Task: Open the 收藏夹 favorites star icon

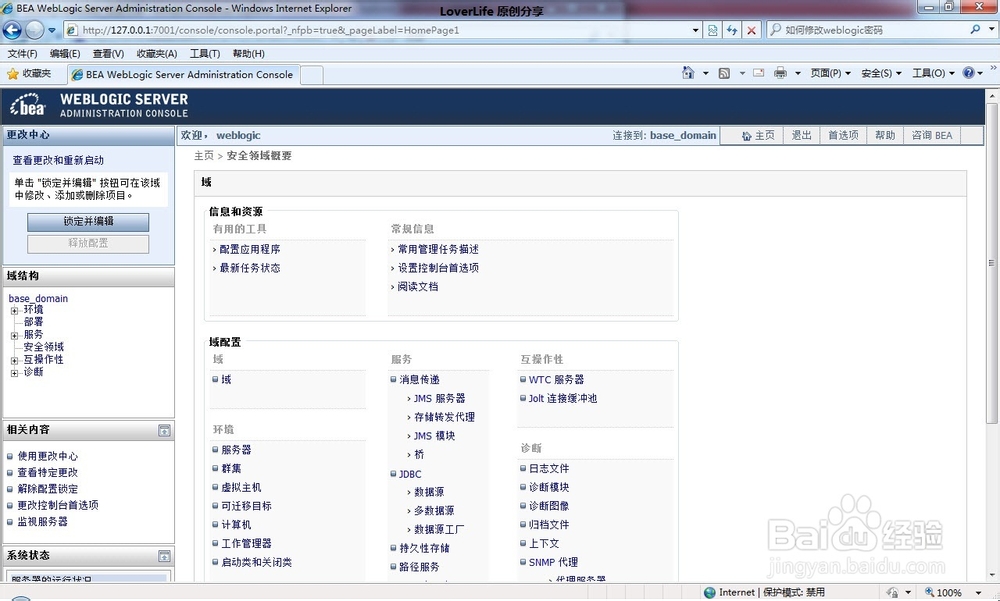Action: 13,73
